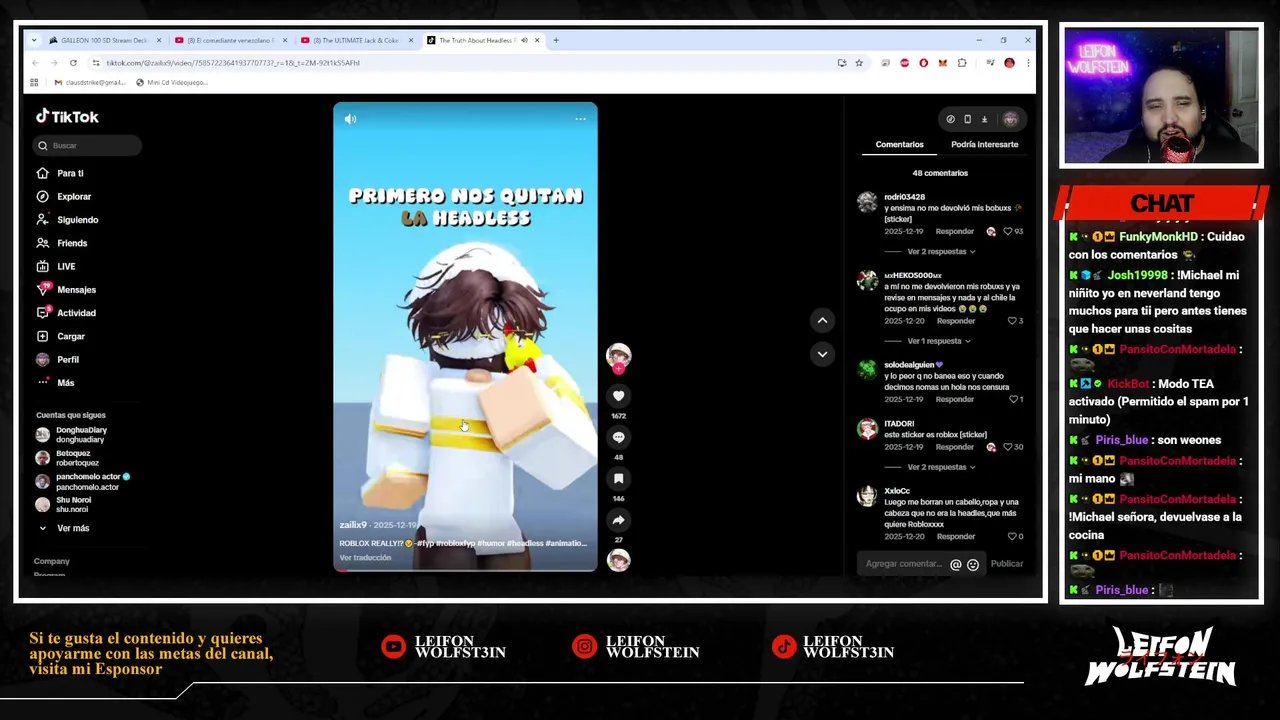The height and width of the screenshot is (720, 1280).
Task: Click the Agregar comentario field
Action: (904, 565)
